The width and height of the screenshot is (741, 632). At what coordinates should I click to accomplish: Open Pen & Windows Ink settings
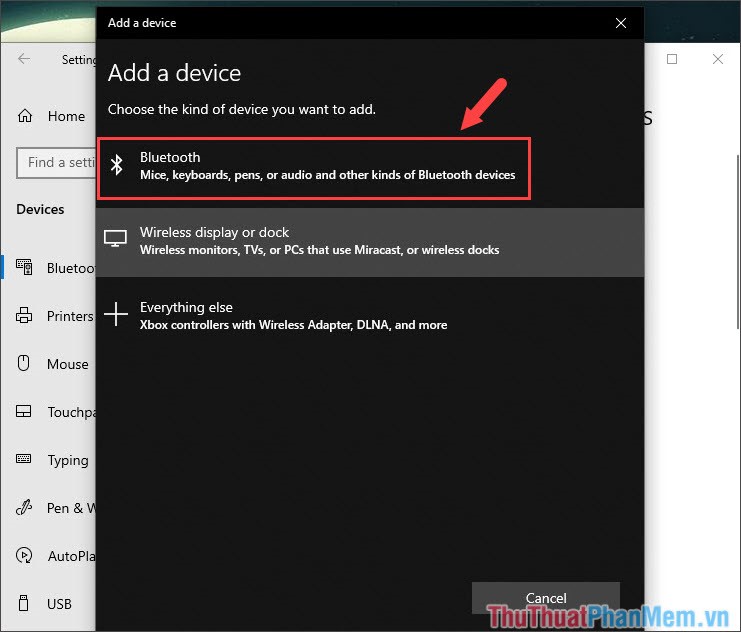[x=50, y=508]
